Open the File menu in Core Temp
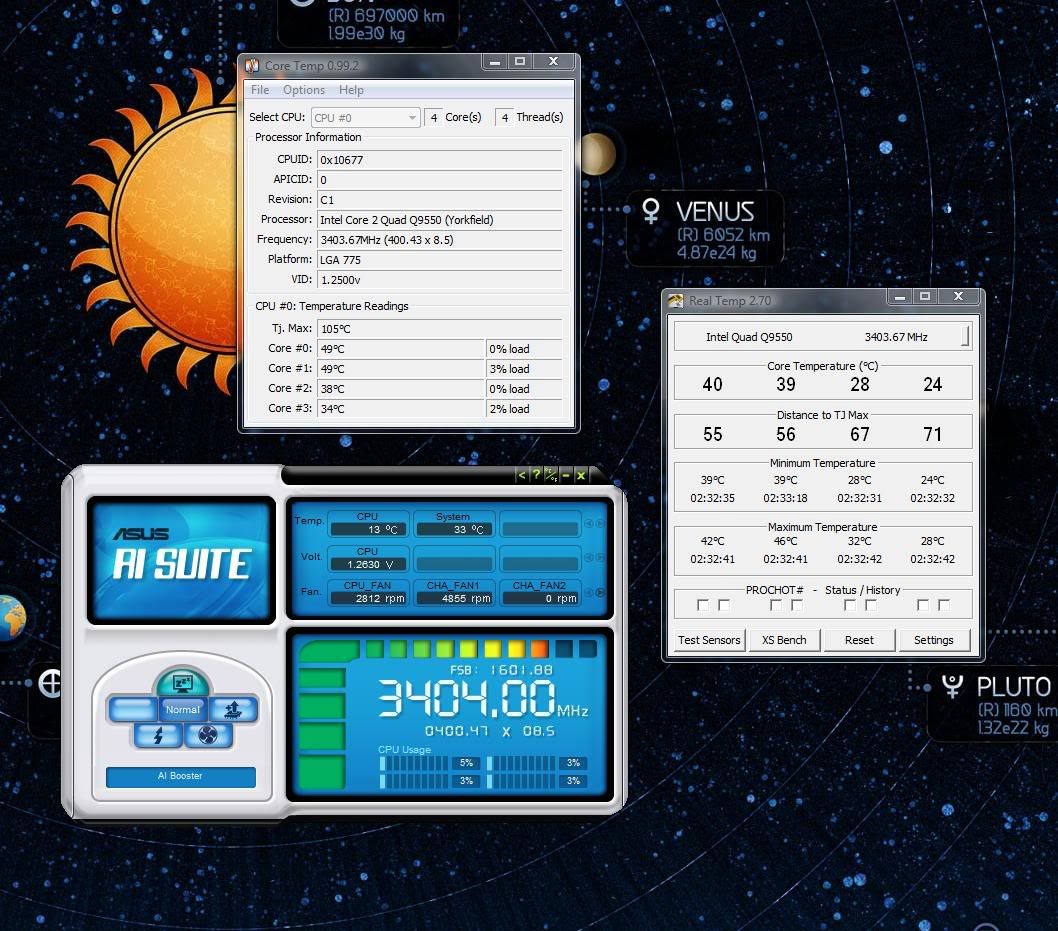This screenshot has width=1058, height=931. tap(260, 90)
